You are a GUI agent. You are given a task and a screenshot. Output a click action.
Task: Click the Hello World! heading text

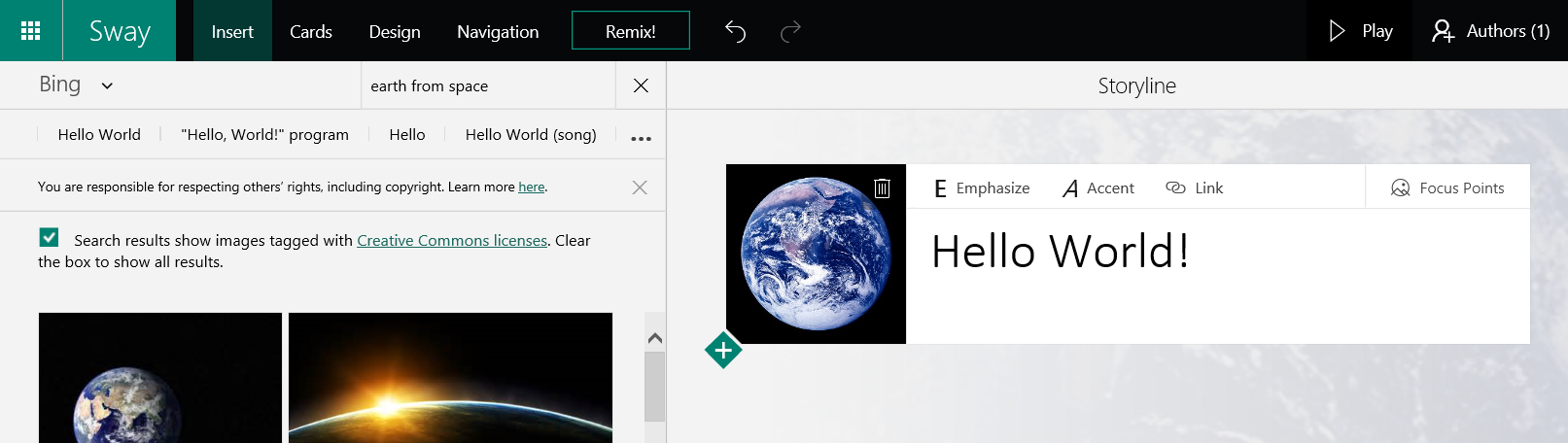click(x=1060, y=252)
